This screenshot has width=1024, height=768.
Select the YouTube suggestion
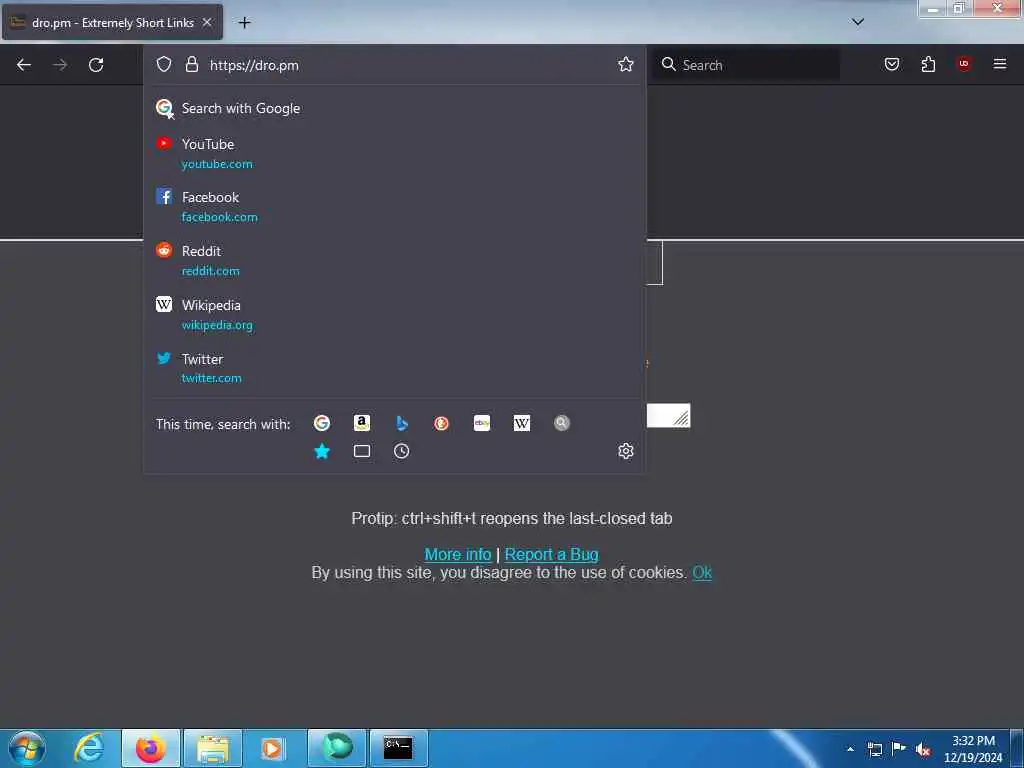[394, 153]
